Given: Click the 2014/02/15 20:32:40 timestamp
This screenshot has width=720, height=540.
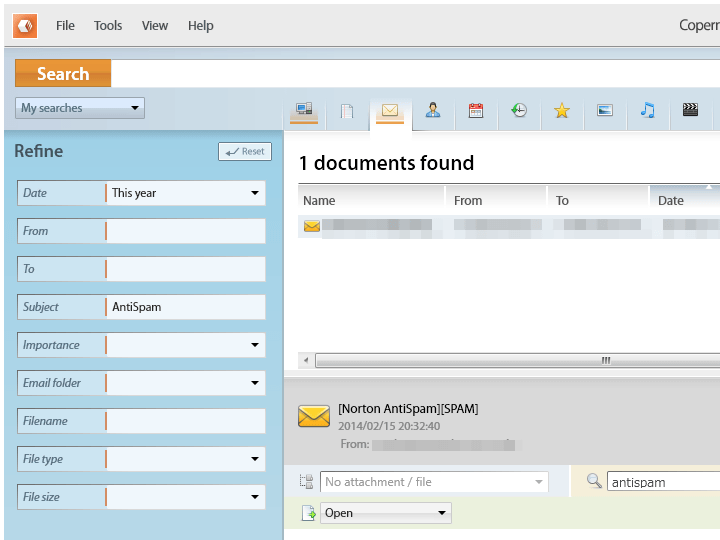Looking at the screenshot, I should pos(389,426).
